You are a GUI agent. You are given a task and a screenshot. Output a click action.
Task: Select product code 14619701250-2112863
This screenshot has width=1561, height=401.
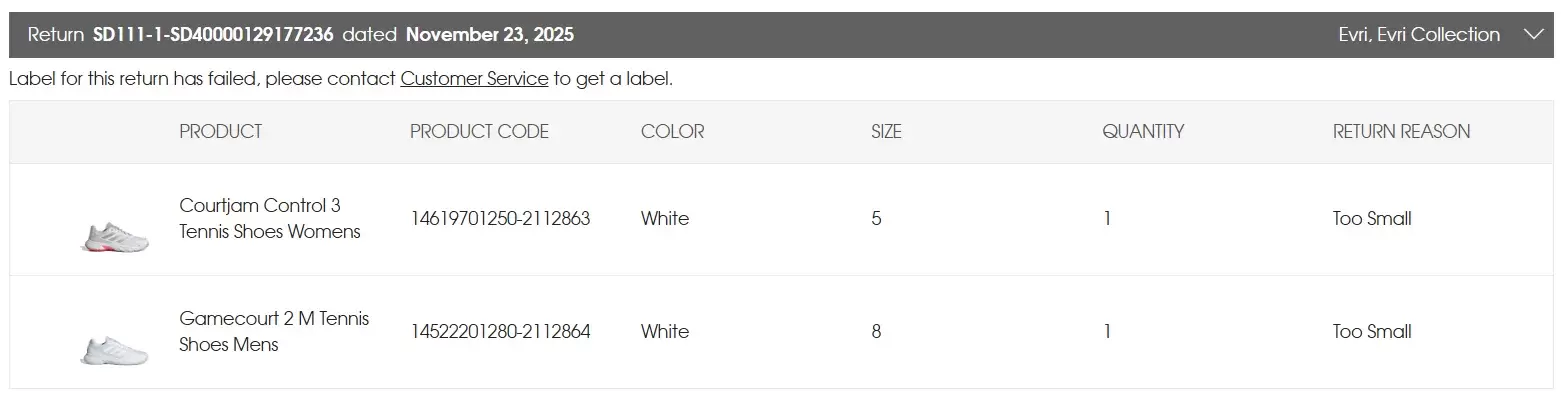coord(500,219)
